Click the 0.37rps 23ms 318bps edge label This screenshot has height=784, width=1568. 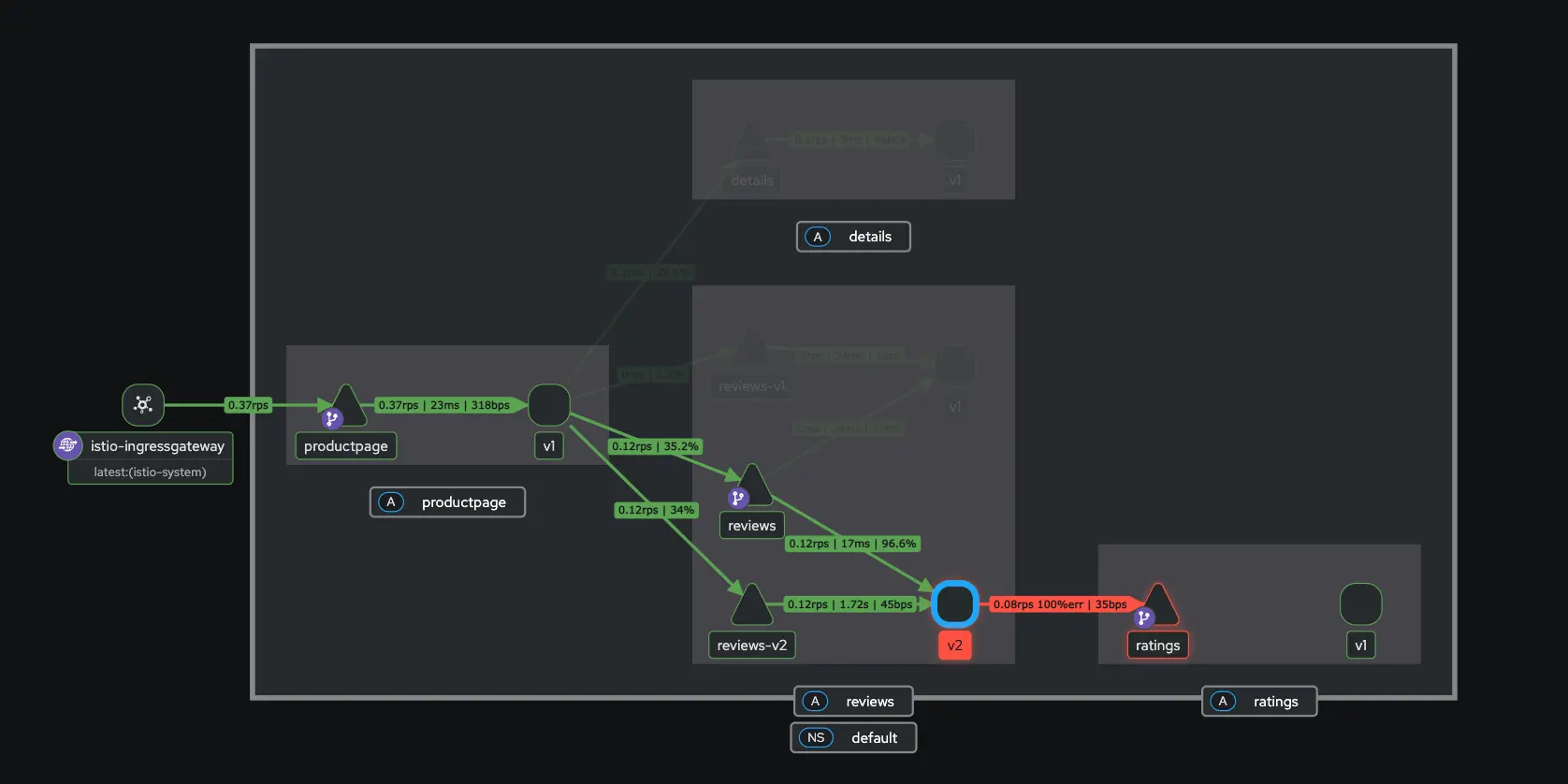point(443,405)
